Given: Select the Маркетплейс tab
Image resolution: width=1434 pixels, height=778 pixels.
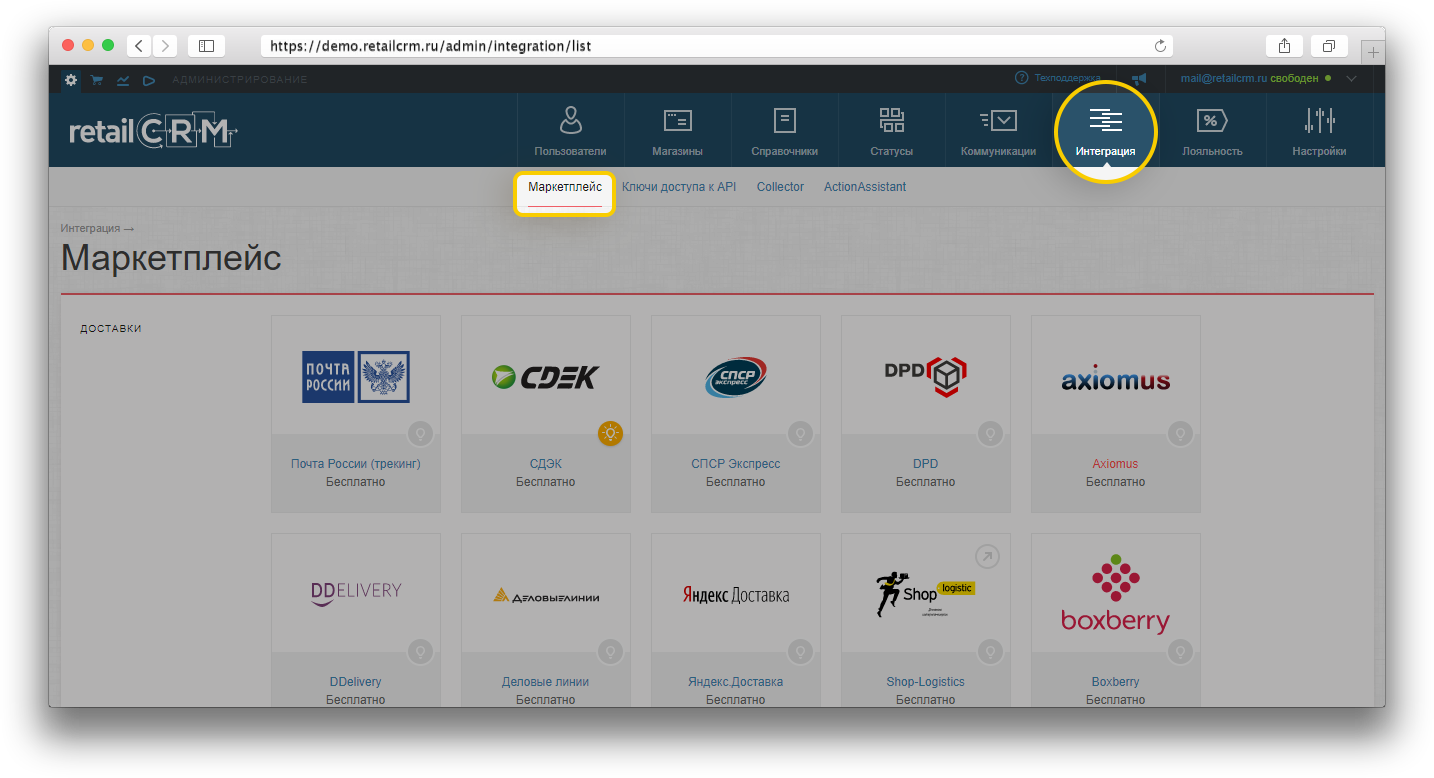Looking at the screenshot, I should pyautogui.click(x=565, y=187).
